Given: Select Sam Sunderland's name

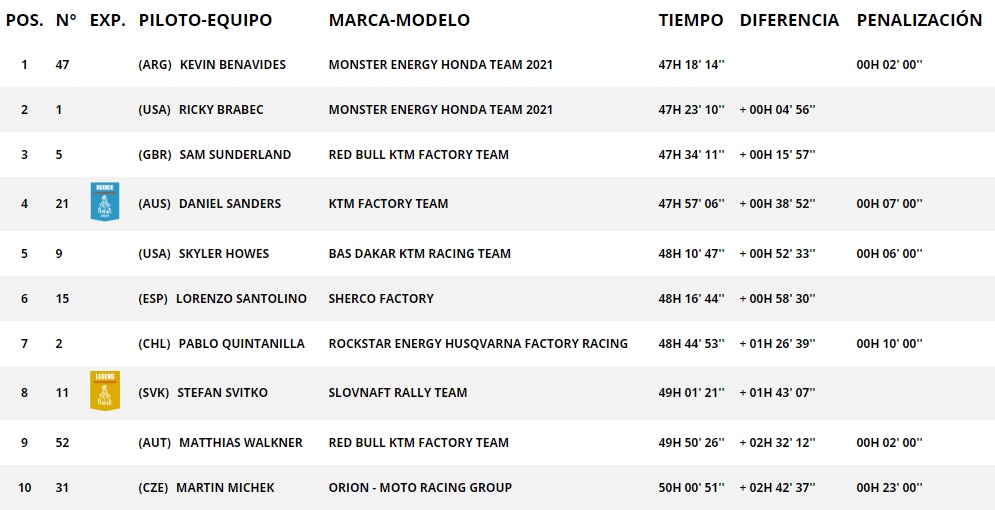Looking at the screenshot, I should point(235,155).
